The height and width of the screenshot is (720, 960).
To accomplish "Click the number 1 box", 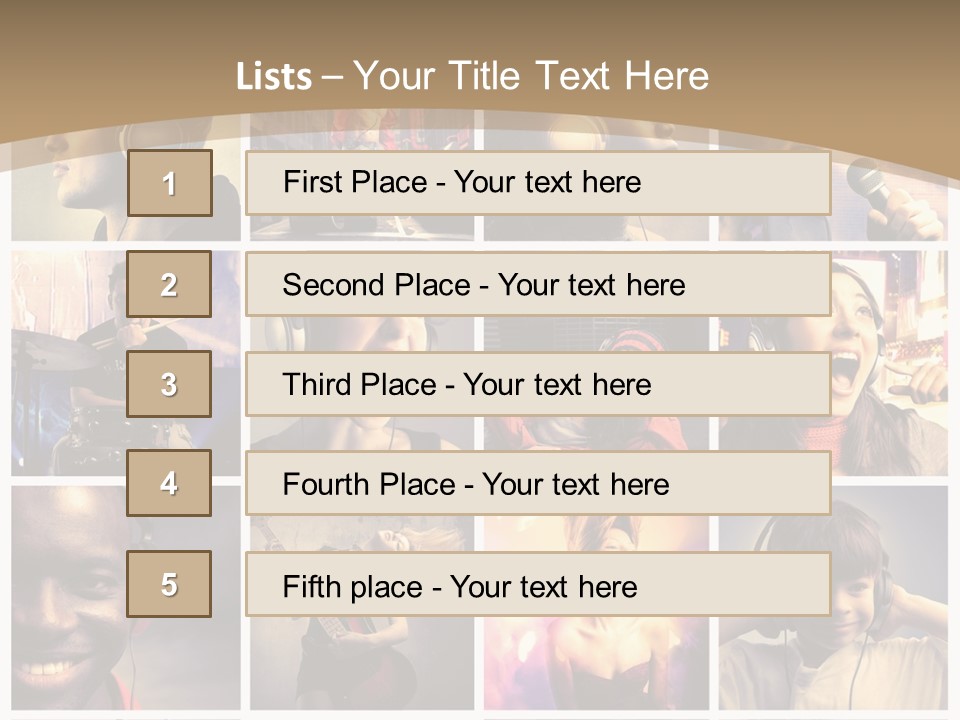I will tap(170, 183).
